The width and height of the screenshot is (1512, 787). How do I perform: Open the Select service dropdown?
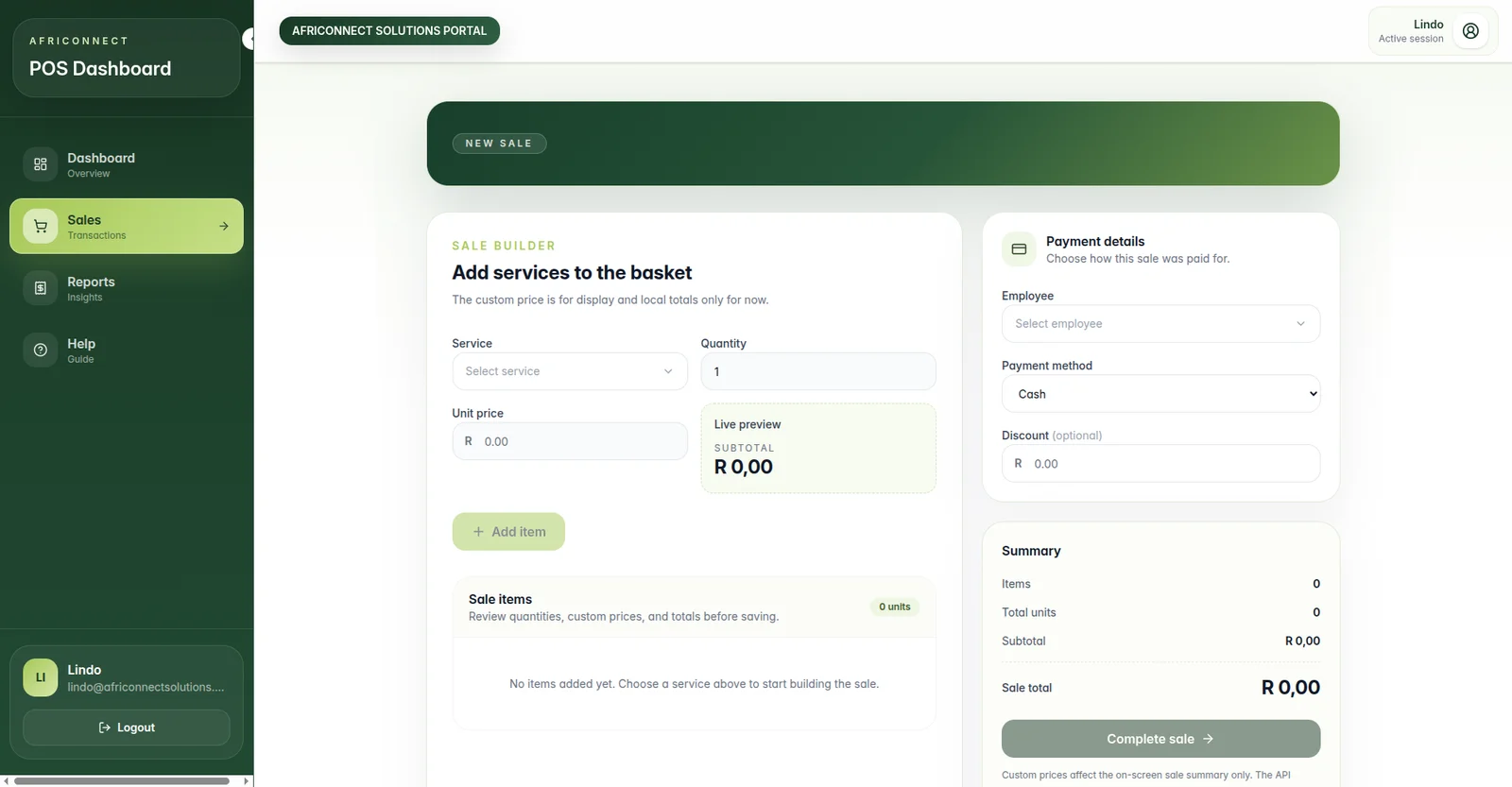[x=570, y=371]
